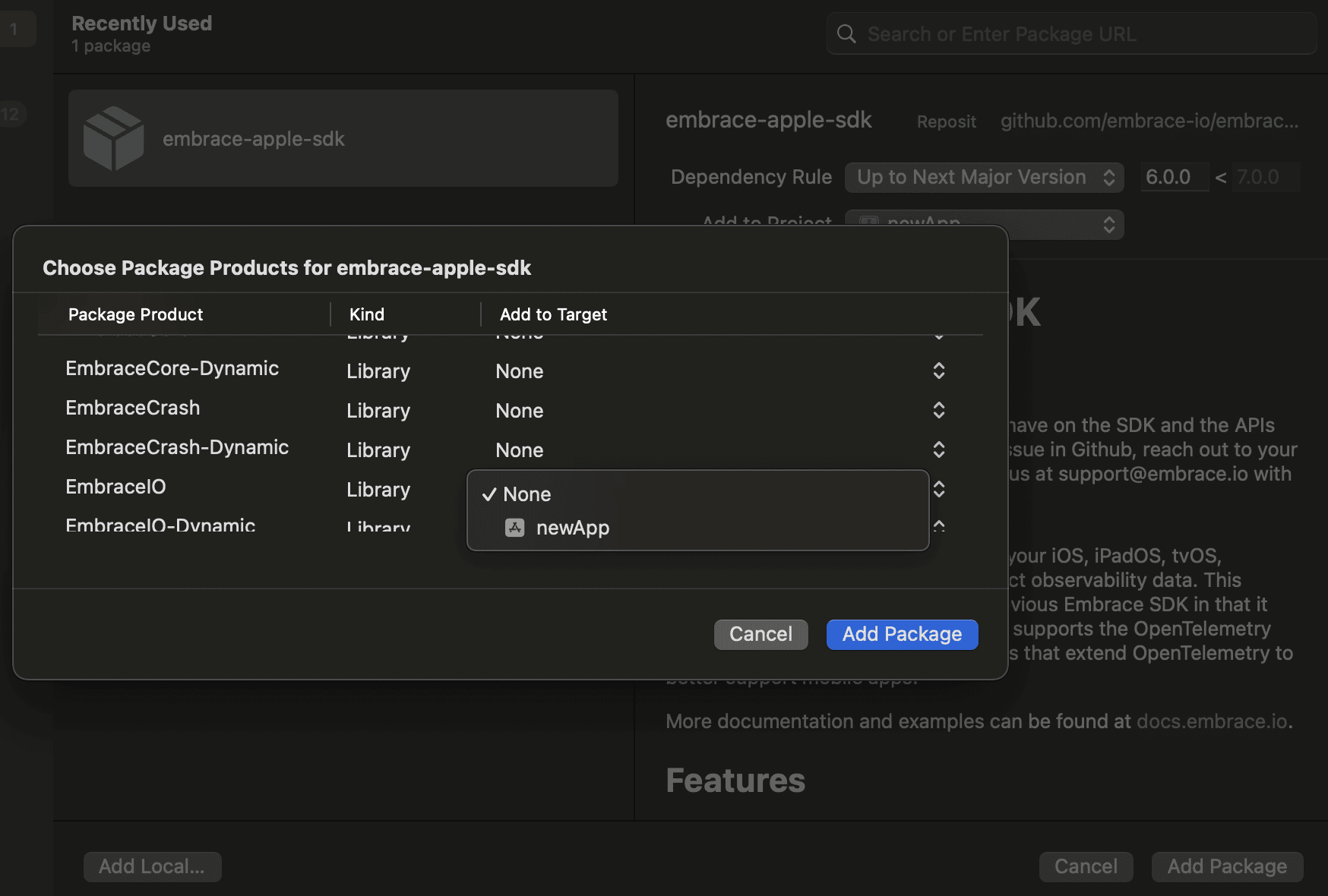Viewport: 1328px width, 896px height.
Task: Click the Kind column header
Action: 367,314
